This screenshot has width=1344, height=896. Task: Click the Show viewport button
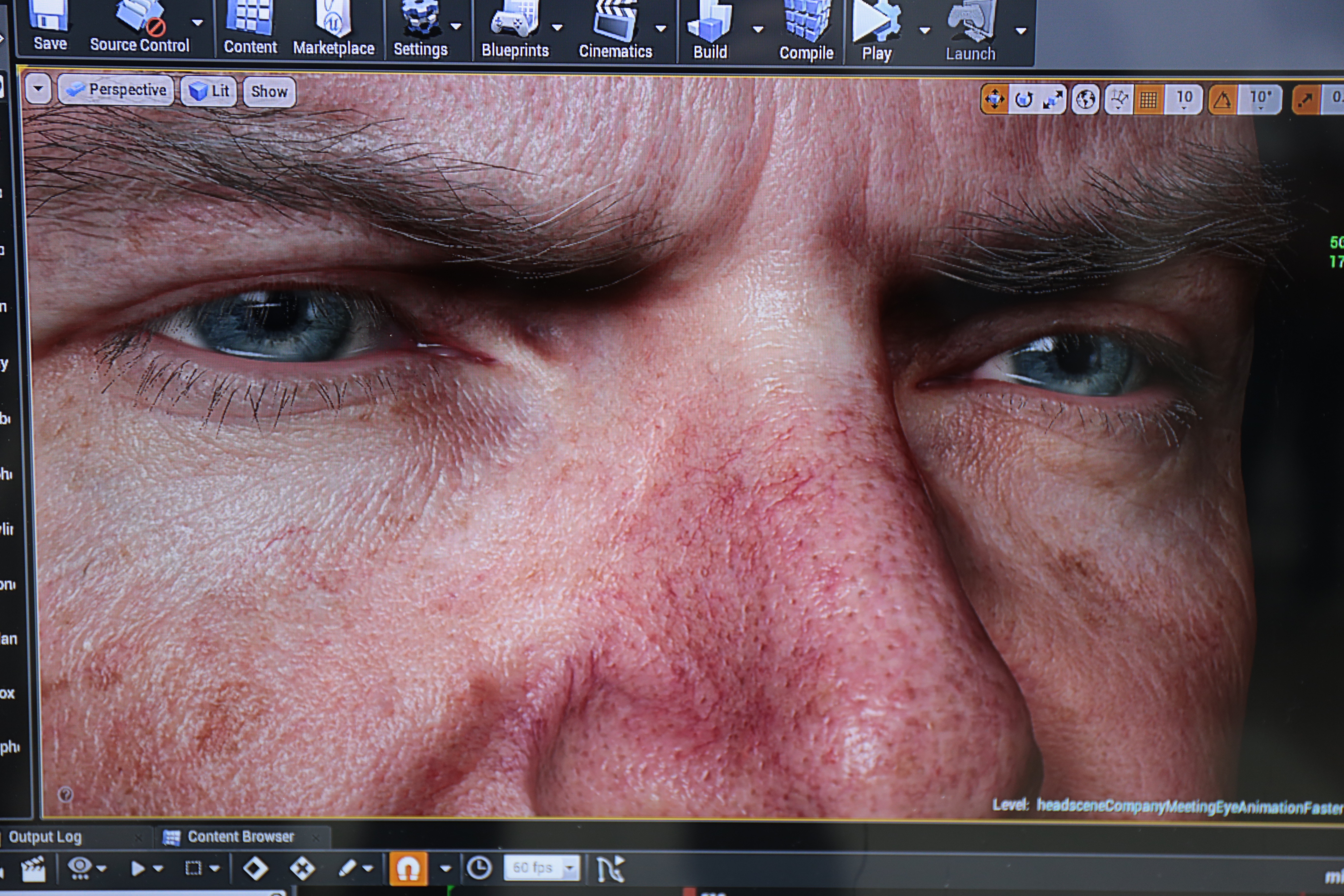click(269, 91)
